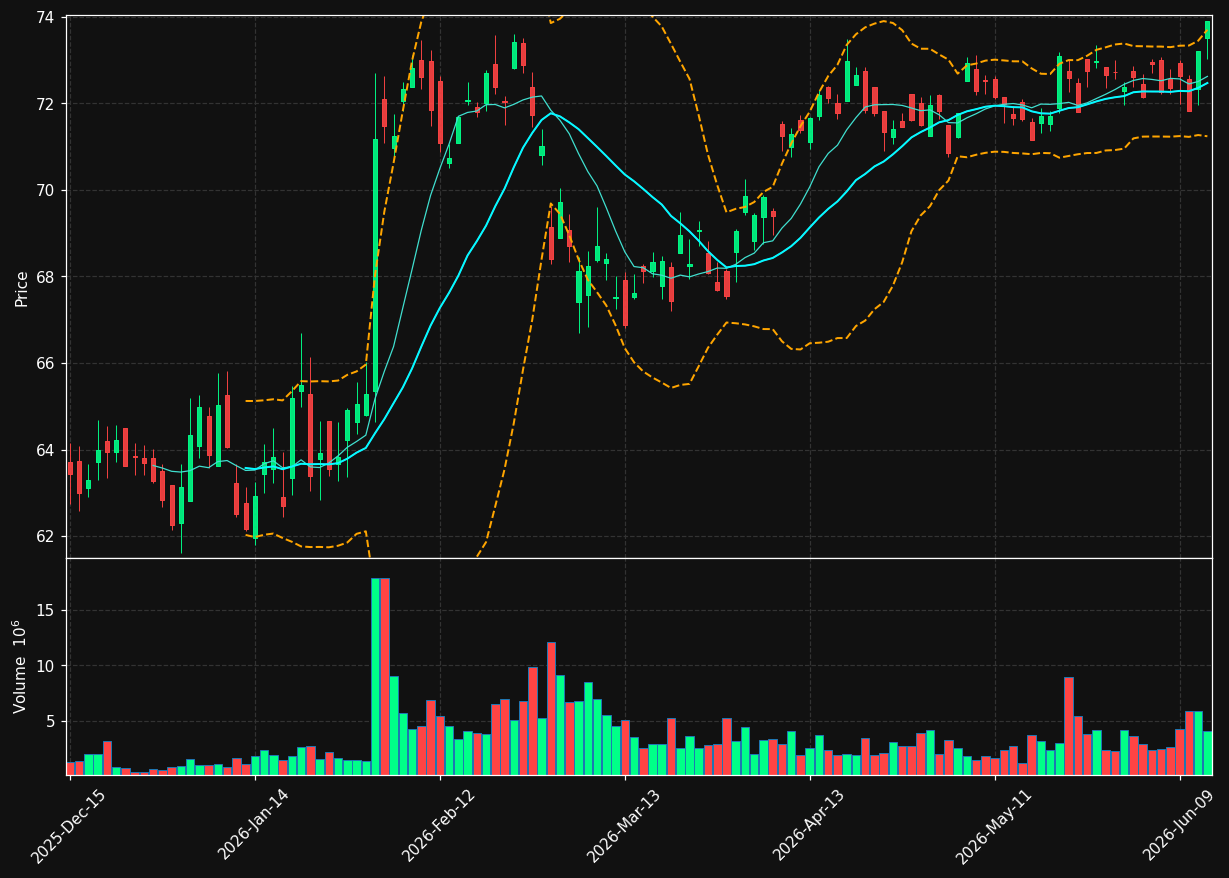1229x878 pixels.
Task: Click the tallest green volume bar
Action: pyautogui.click(x=376, y=676)
